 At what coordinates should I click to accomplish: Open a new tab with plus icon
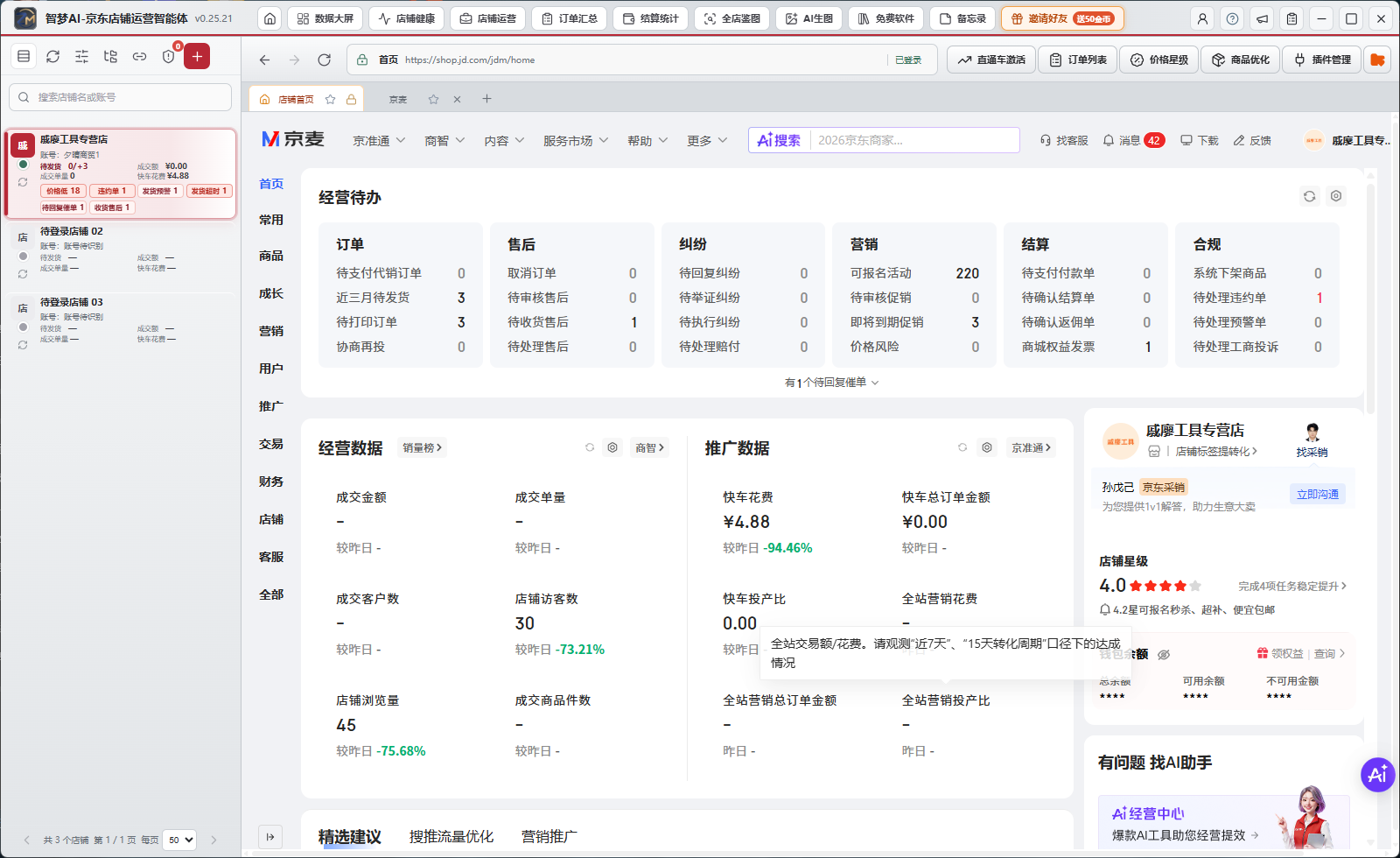click(x=486, y=99)
